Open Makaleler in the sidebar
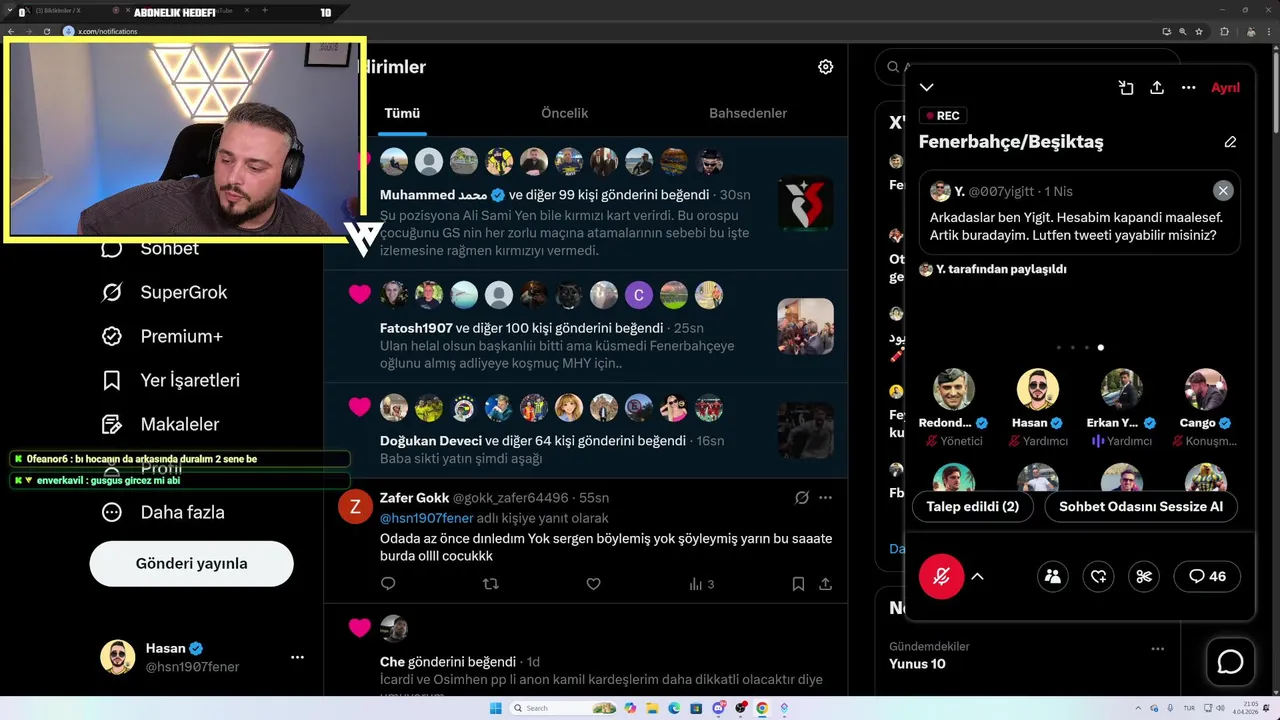The width and height of the screenshot is (1280, 720). point(160,424)
